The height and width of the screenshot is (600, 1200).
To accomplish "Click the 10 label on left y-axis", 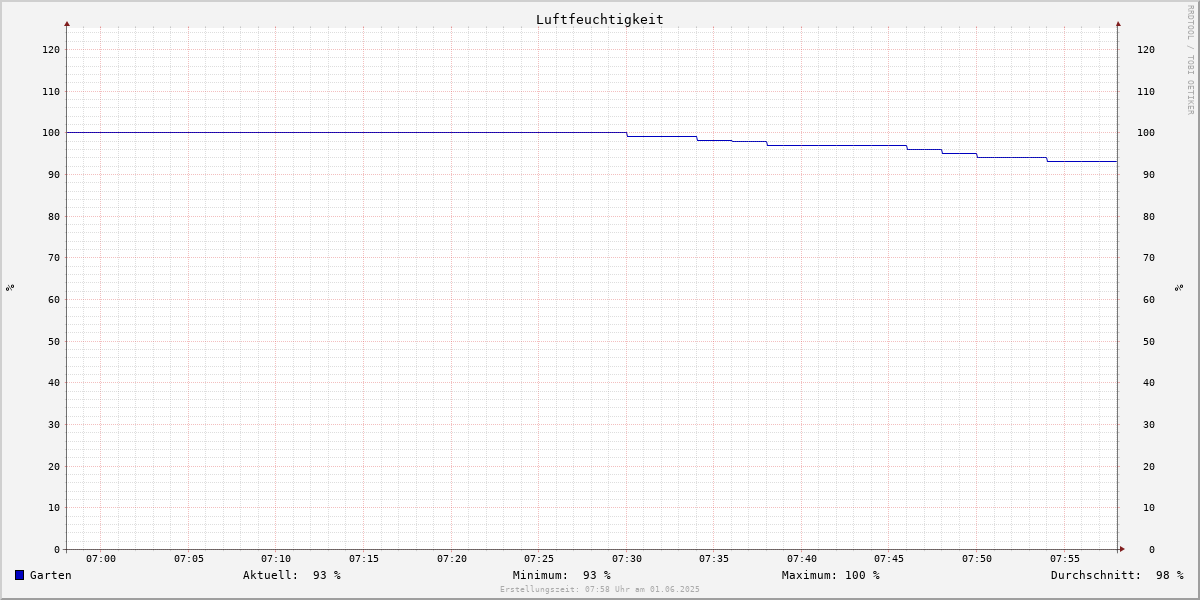I will pos(54,507).
